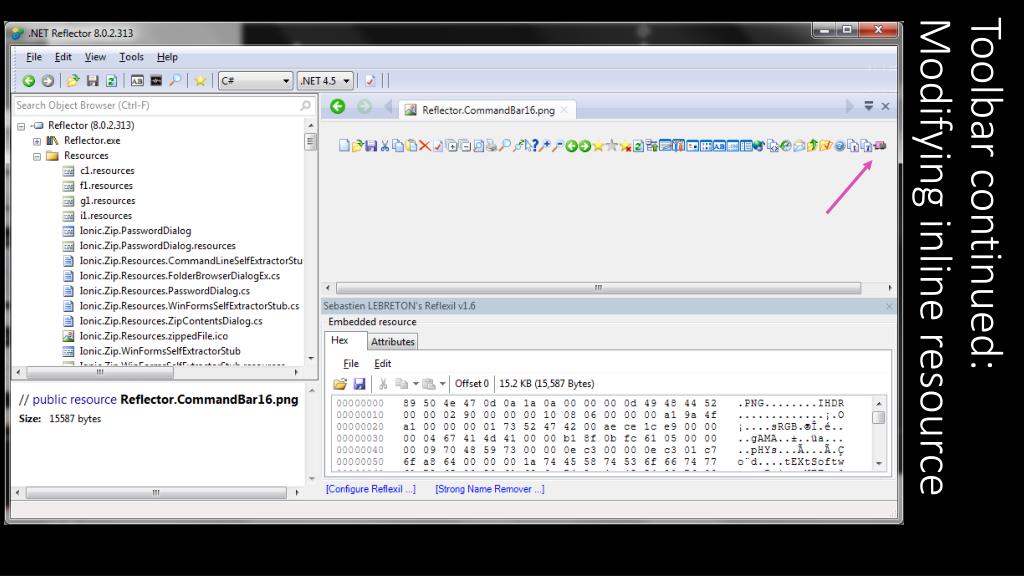Click the Paste icon in hex editor toolbar
This screenshot has height=576, width=1024.
coord(428,384)
